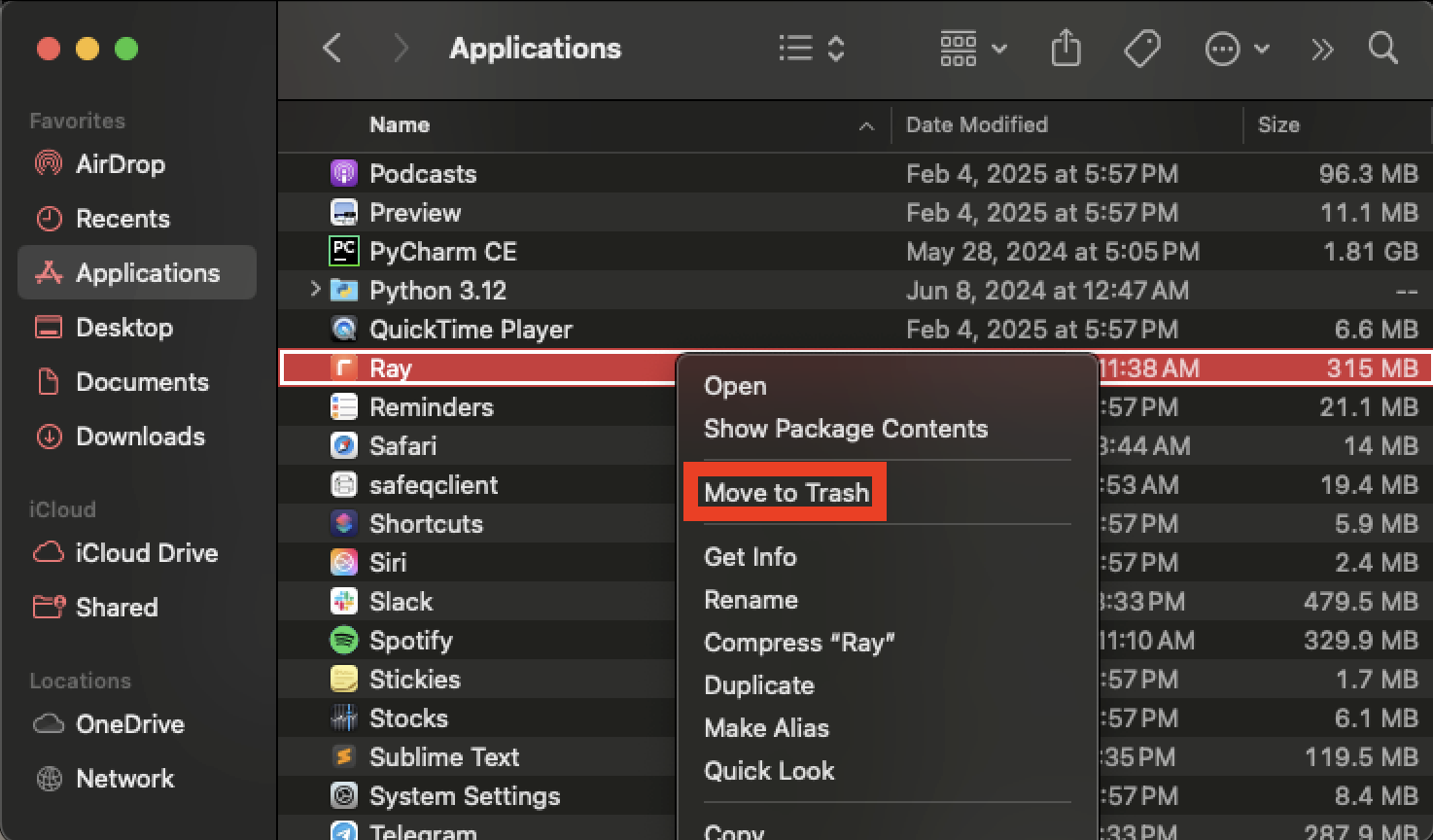The height and width of the screenshot is (840, 1433).
Task: Open Recents in the sidebar
Action: 137,218
